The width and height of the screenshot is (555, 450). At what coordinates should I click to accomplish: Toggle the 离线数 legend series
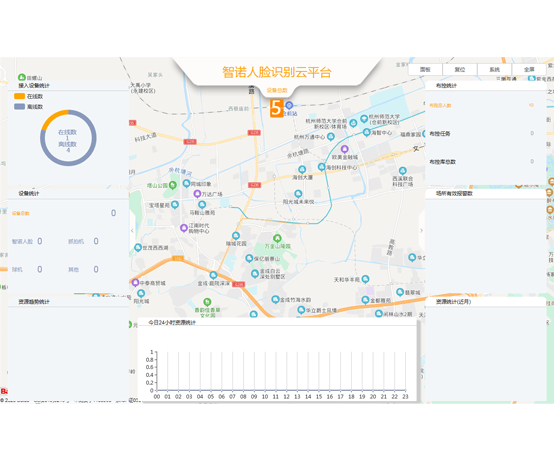pyautogui.click(x=28, y=106)
